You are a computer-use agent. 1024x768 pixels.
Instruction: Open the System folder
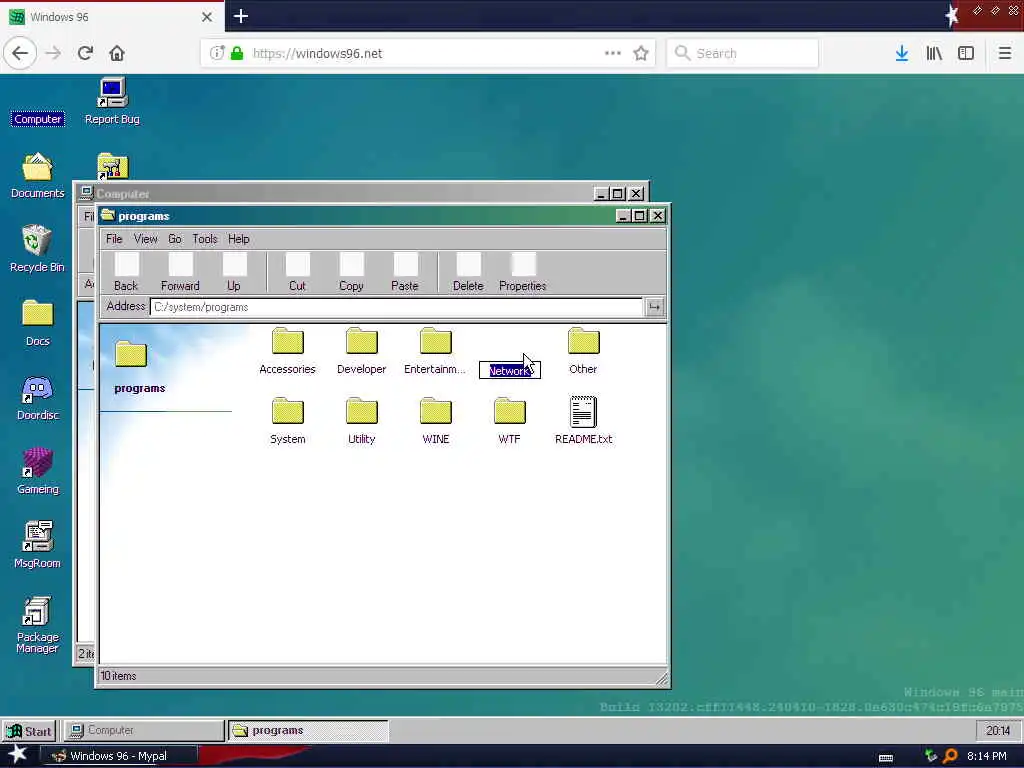coord(287,421)
